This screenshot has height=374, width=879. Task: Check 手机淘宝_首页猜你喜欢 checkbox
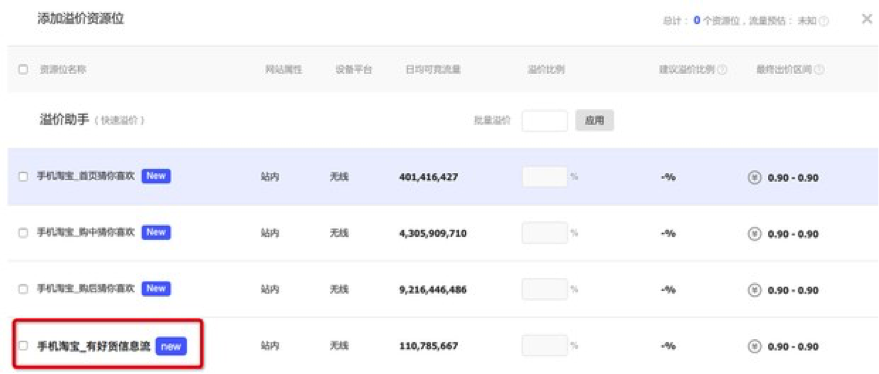(x=23, y=177)
